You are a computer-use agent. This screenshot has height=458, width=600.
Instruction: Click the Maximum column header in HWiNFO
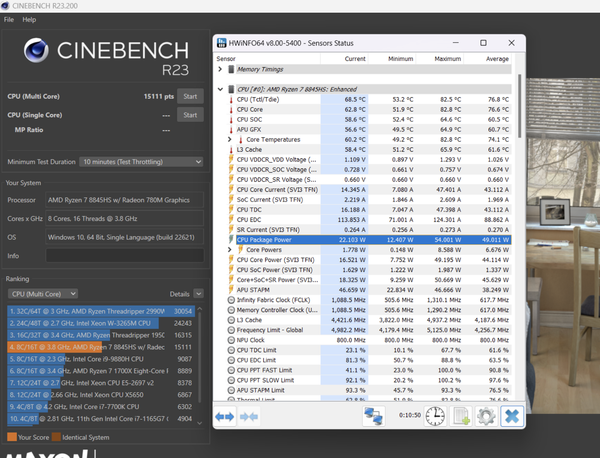(447, 59)
